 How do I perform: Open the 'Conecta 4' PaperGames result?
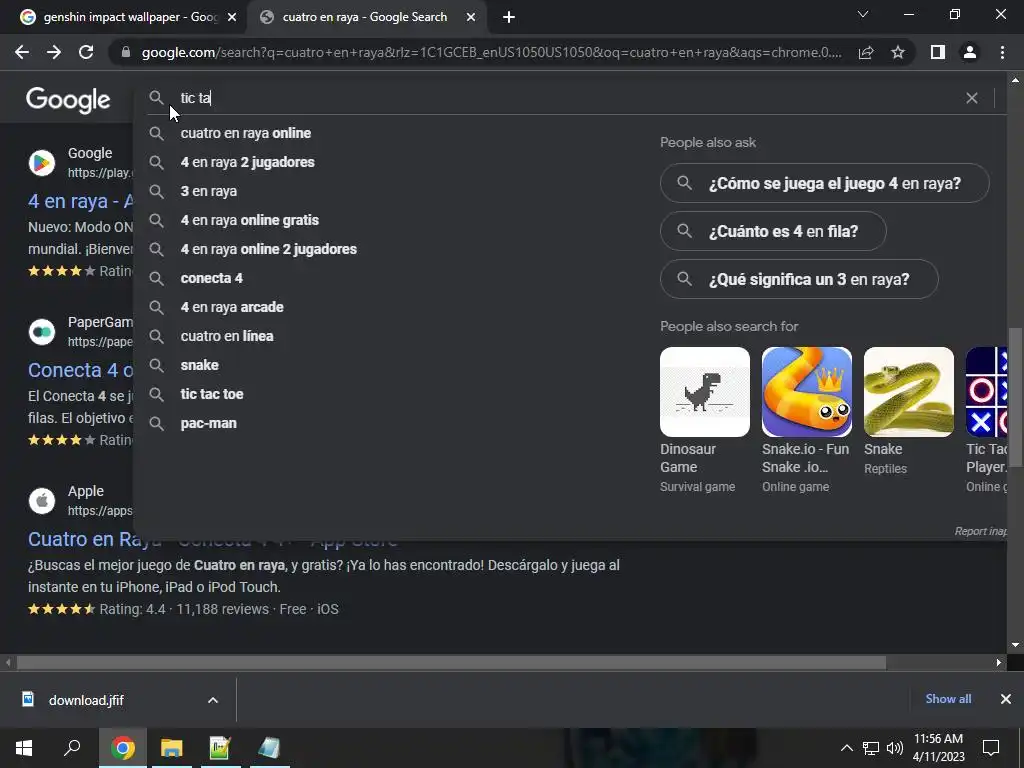tap(80, 370)
